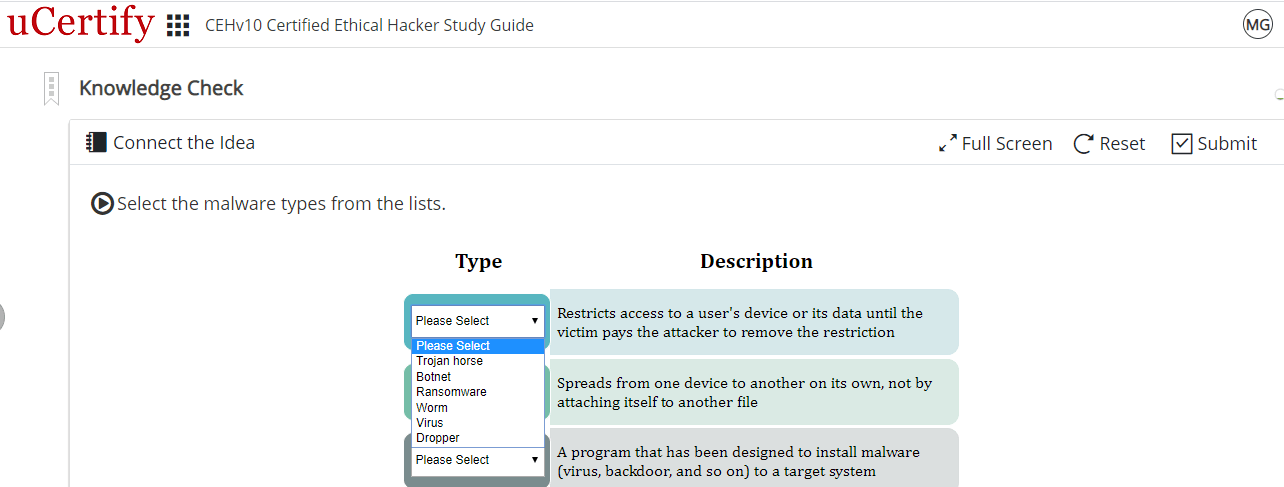Choose the highlighted Please Select option

click(x=453, y=346)
